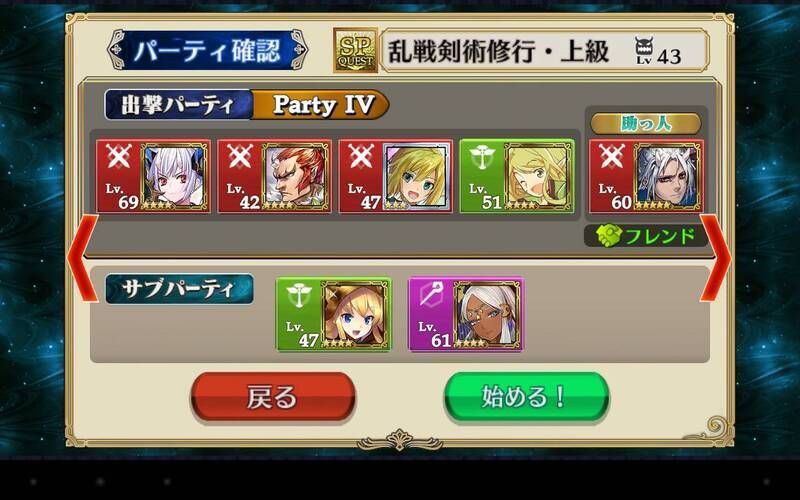Screen dimensions: 800x500
Task: Select the Lv. 60 helper character card
Action: tap(646, 176)
